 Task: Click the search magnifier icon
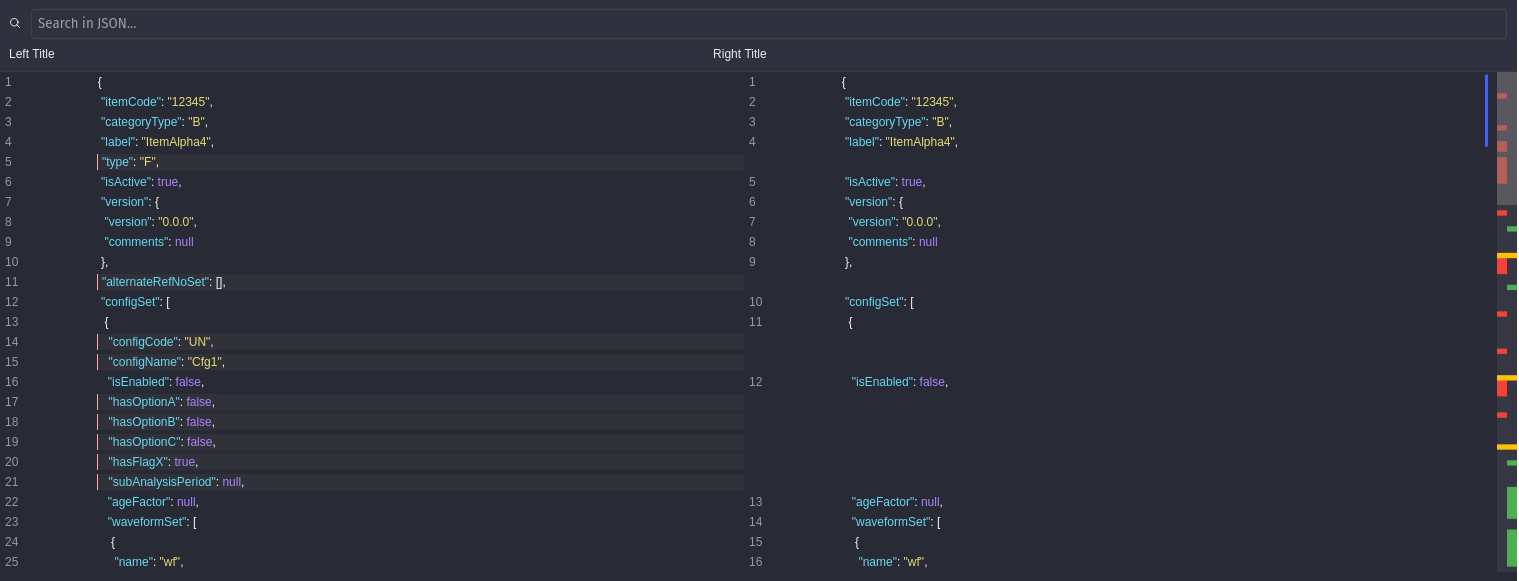click(15, 23)
